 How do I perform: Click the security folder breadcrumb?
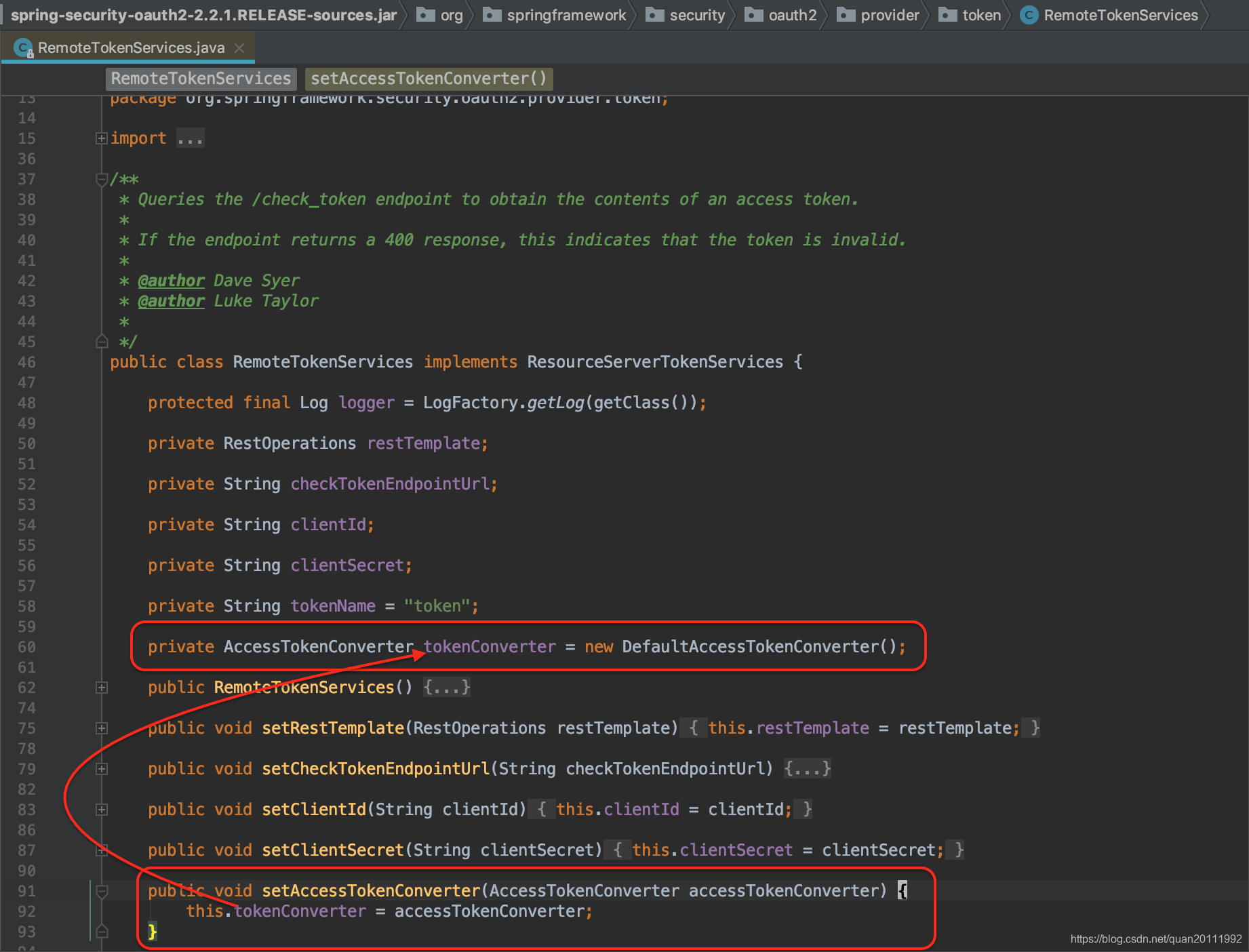[x=685, y=15]
